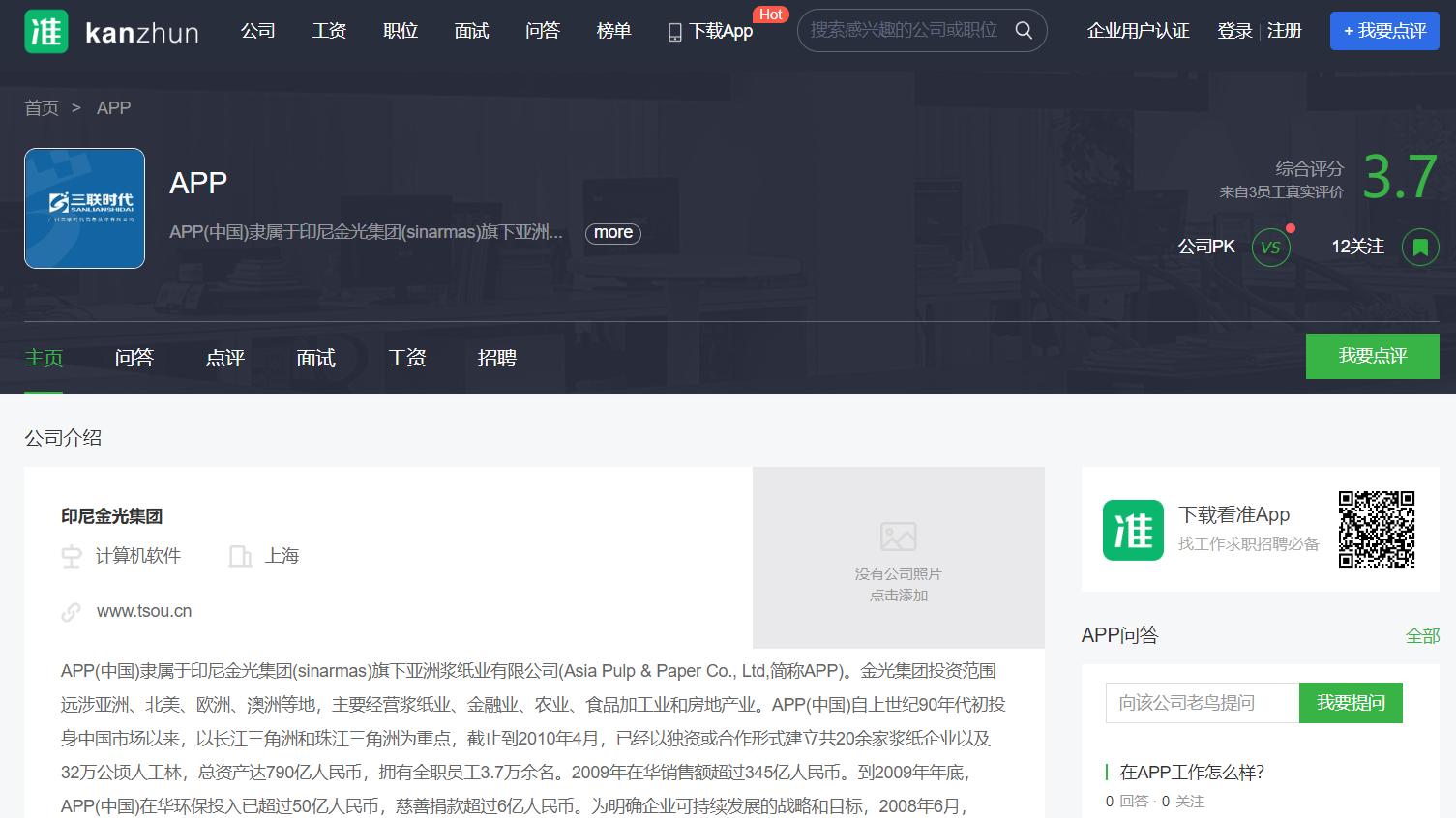Click the 三联时代 company logo
Image resolution: width=1456 pixels, height=818 pixels.
(84, 208)
